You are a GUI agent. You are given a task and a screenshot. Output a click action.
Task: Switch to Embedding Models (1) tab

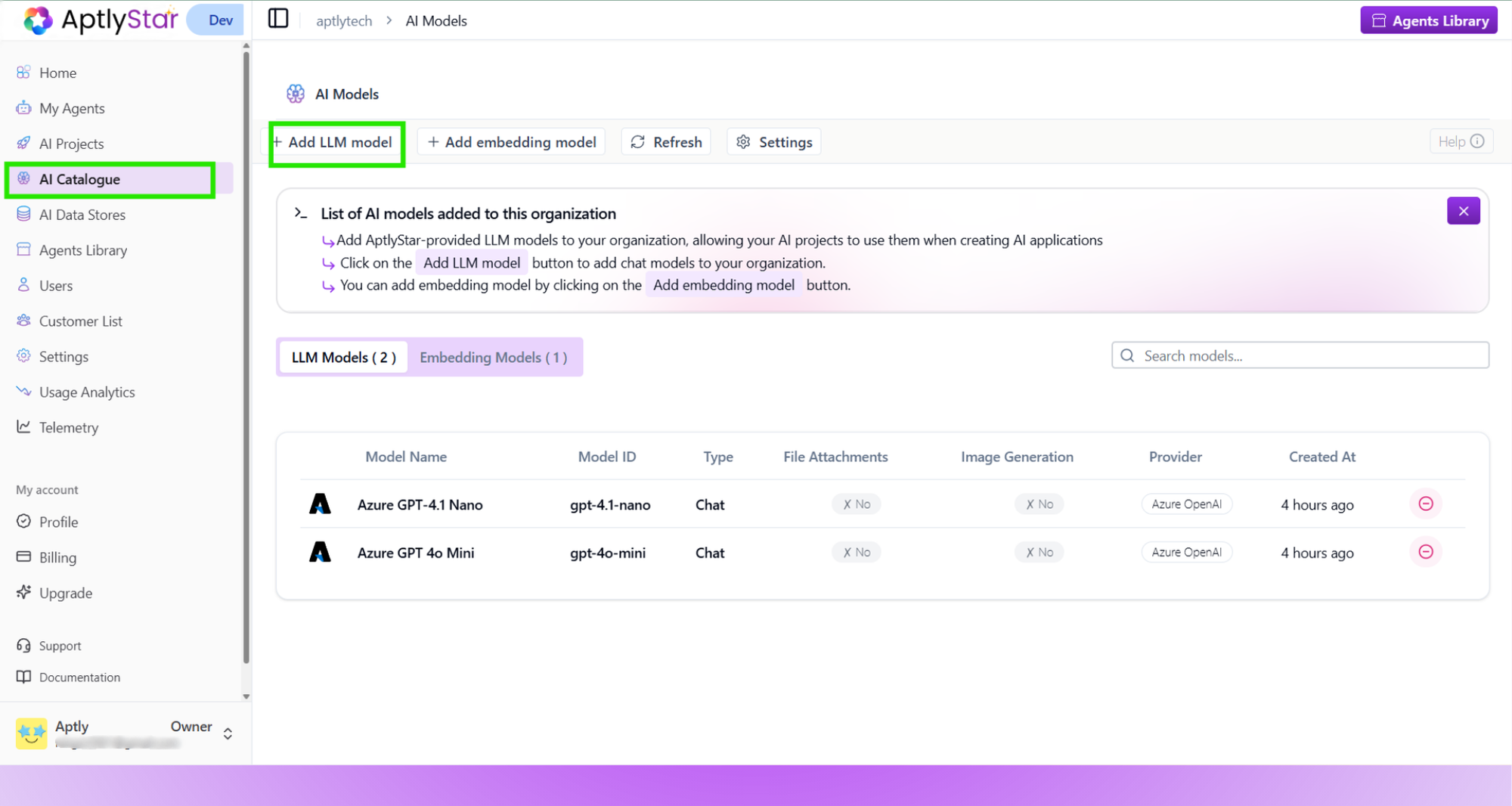point(494,357)
